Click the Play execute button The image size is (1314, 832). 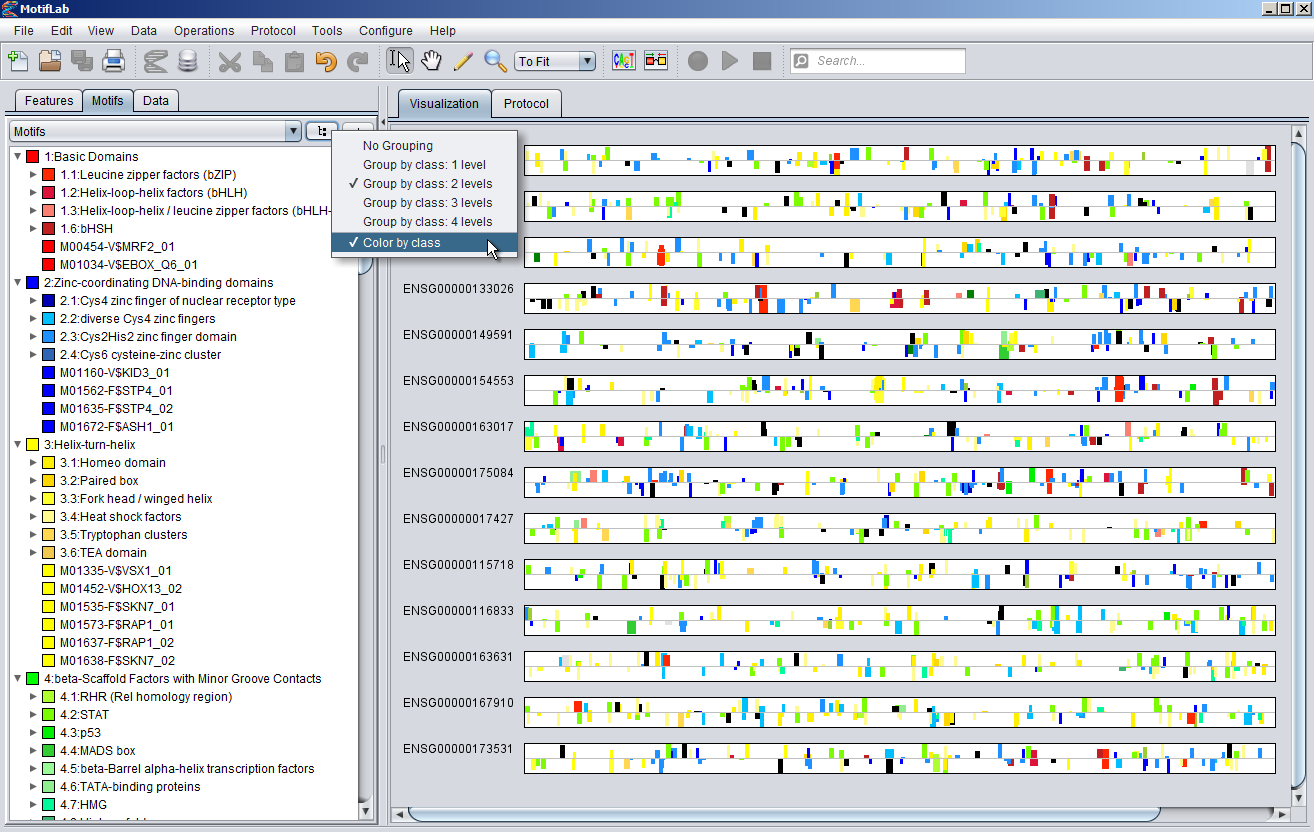730,61
